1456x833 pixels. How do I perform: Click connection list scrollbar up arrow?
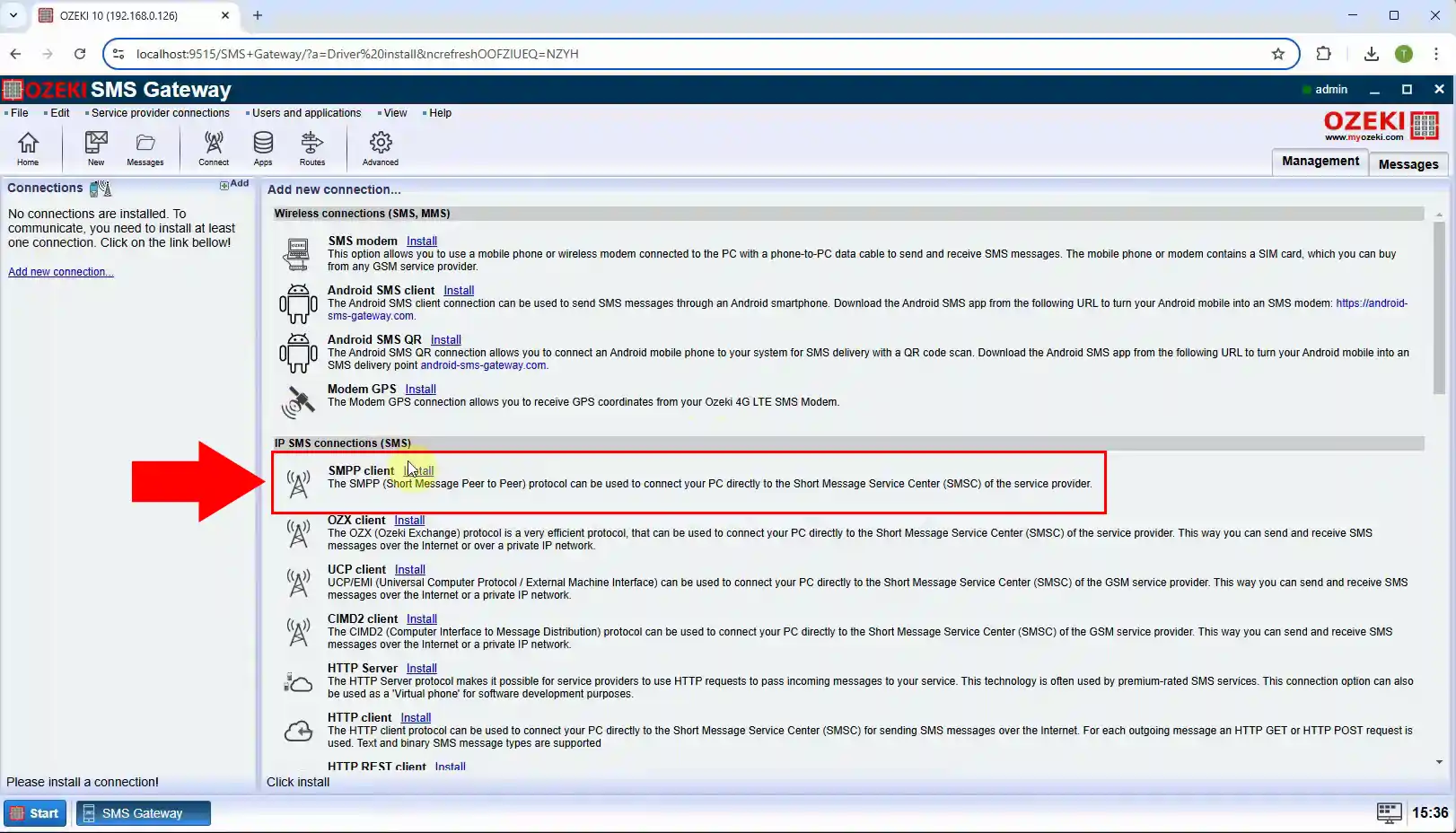coord(1439,215)
